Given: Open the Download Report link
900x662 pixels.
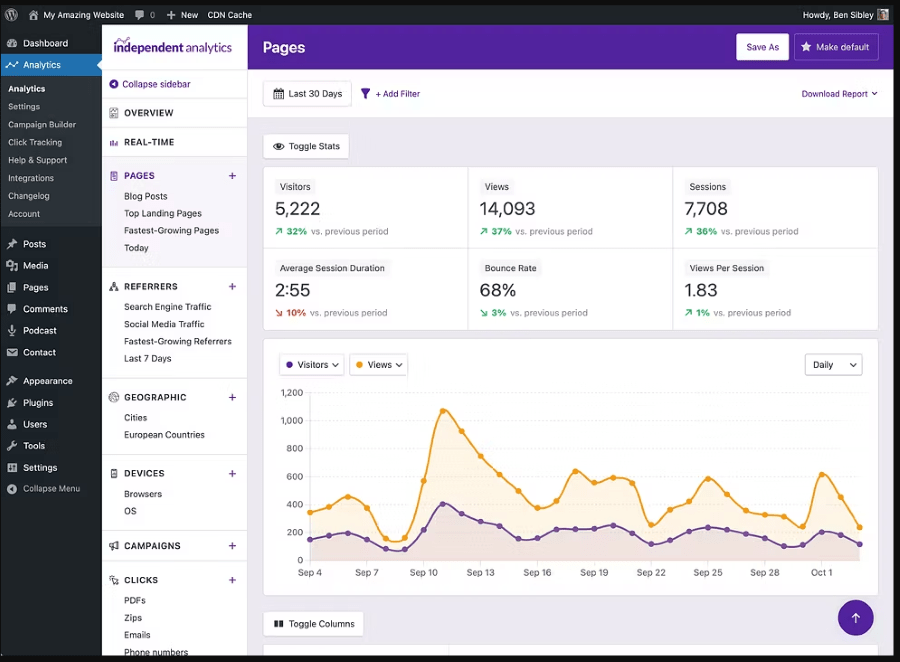Looking at the screenshot, I should click(833, 93).
